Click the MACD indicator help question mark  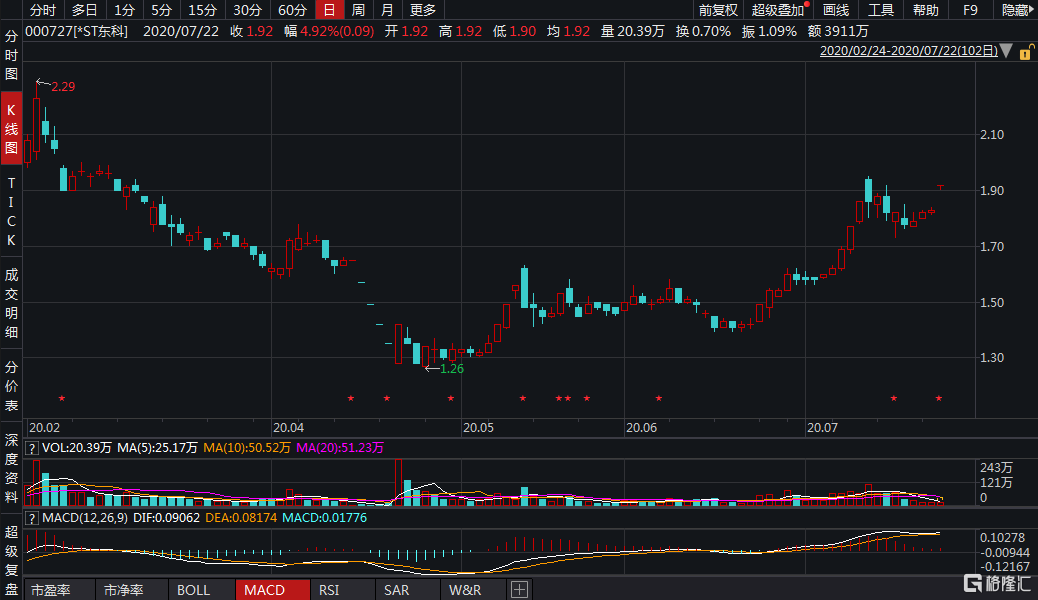[32, 518]
